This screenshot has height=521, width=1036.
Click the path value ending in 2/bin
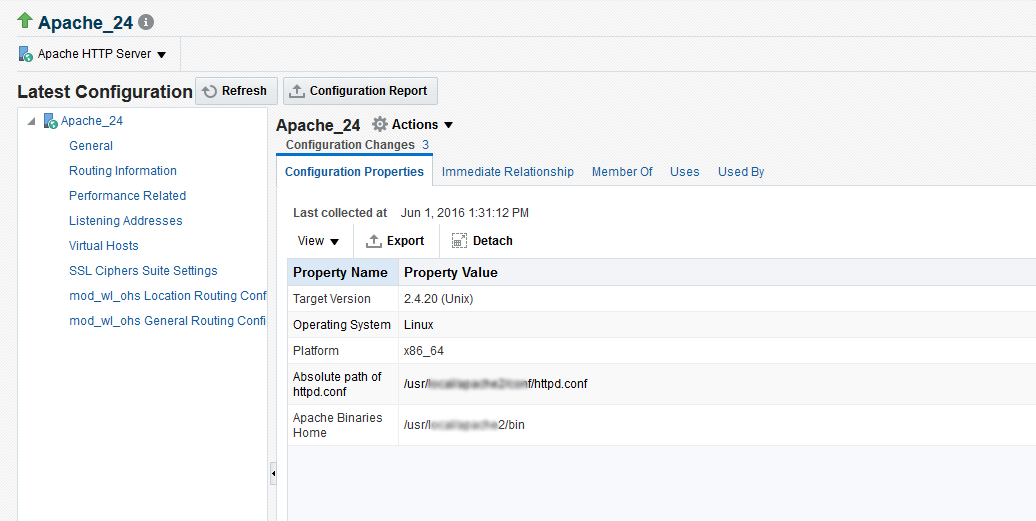pos(464,425)
